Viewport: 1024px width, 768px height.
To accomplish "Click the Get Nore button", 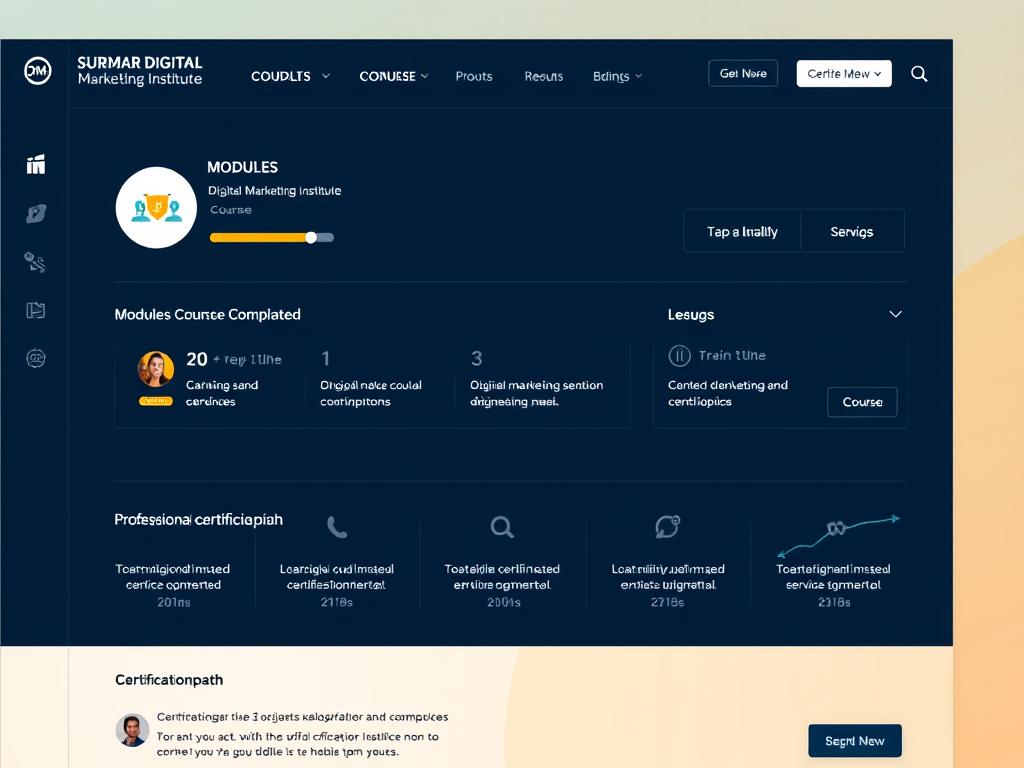I will tap(743, 73).
